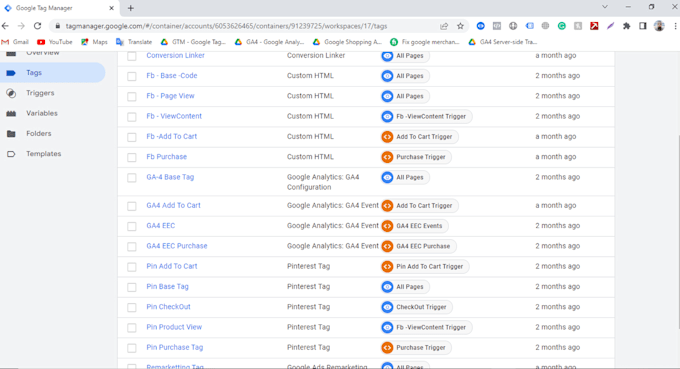This screenshot has width=680, height=369.
Task: Click Purchase Trigger chip in Pin Purchase Tag row
Action: [416, 347]
